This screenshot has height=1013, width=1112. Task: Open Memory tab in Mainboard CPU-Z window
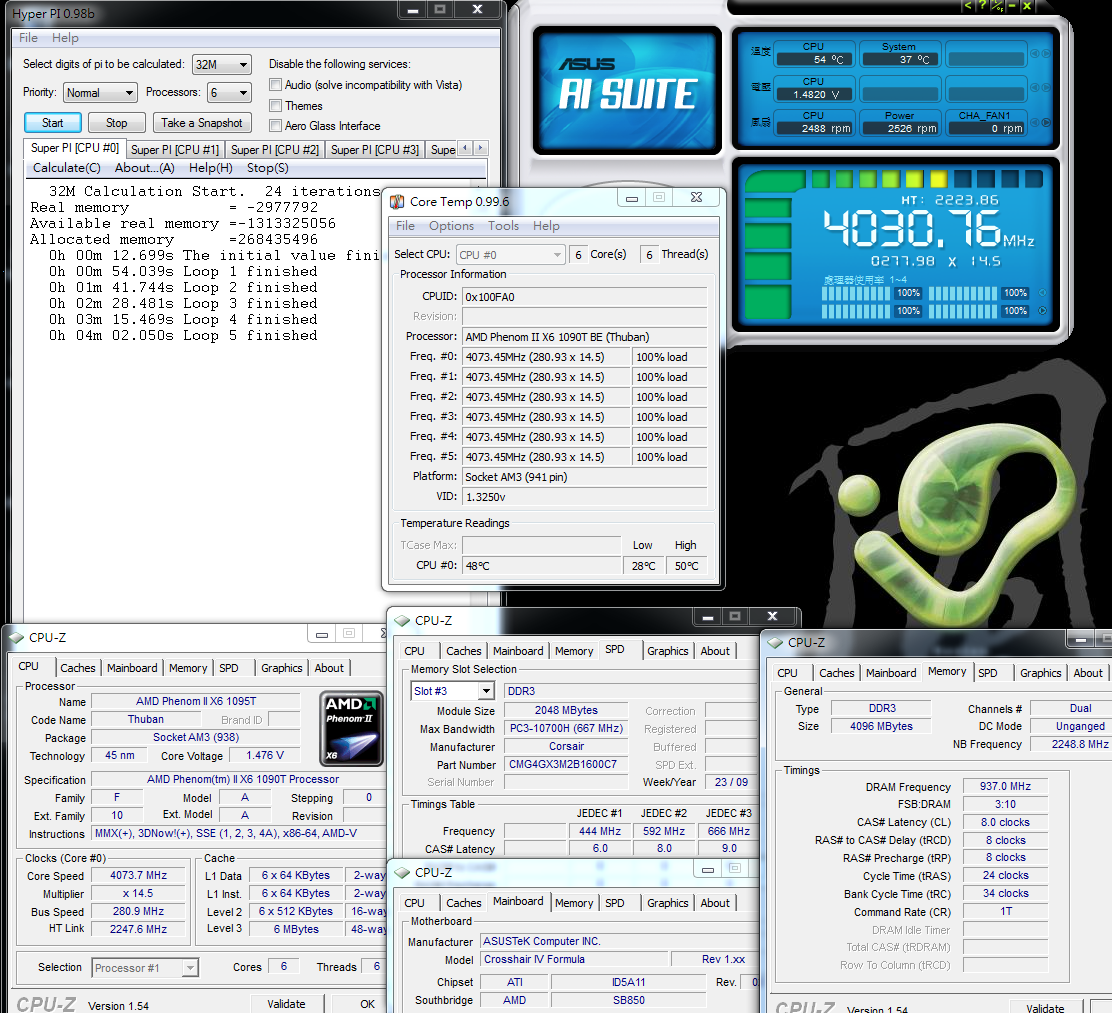coord(574,903)
